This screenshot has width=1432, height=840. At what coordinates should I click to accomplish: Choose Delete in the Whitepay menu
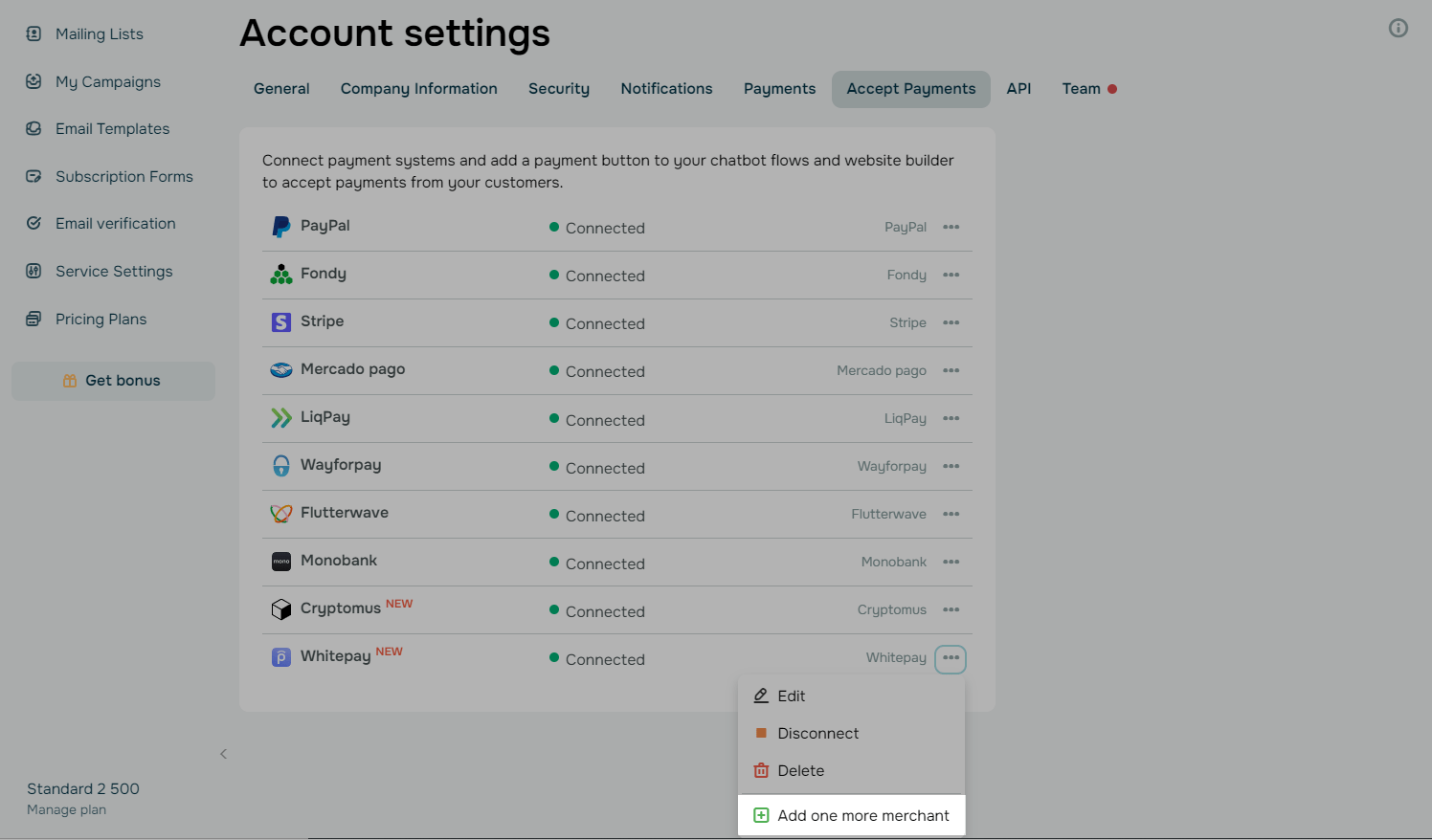(800, 771)
